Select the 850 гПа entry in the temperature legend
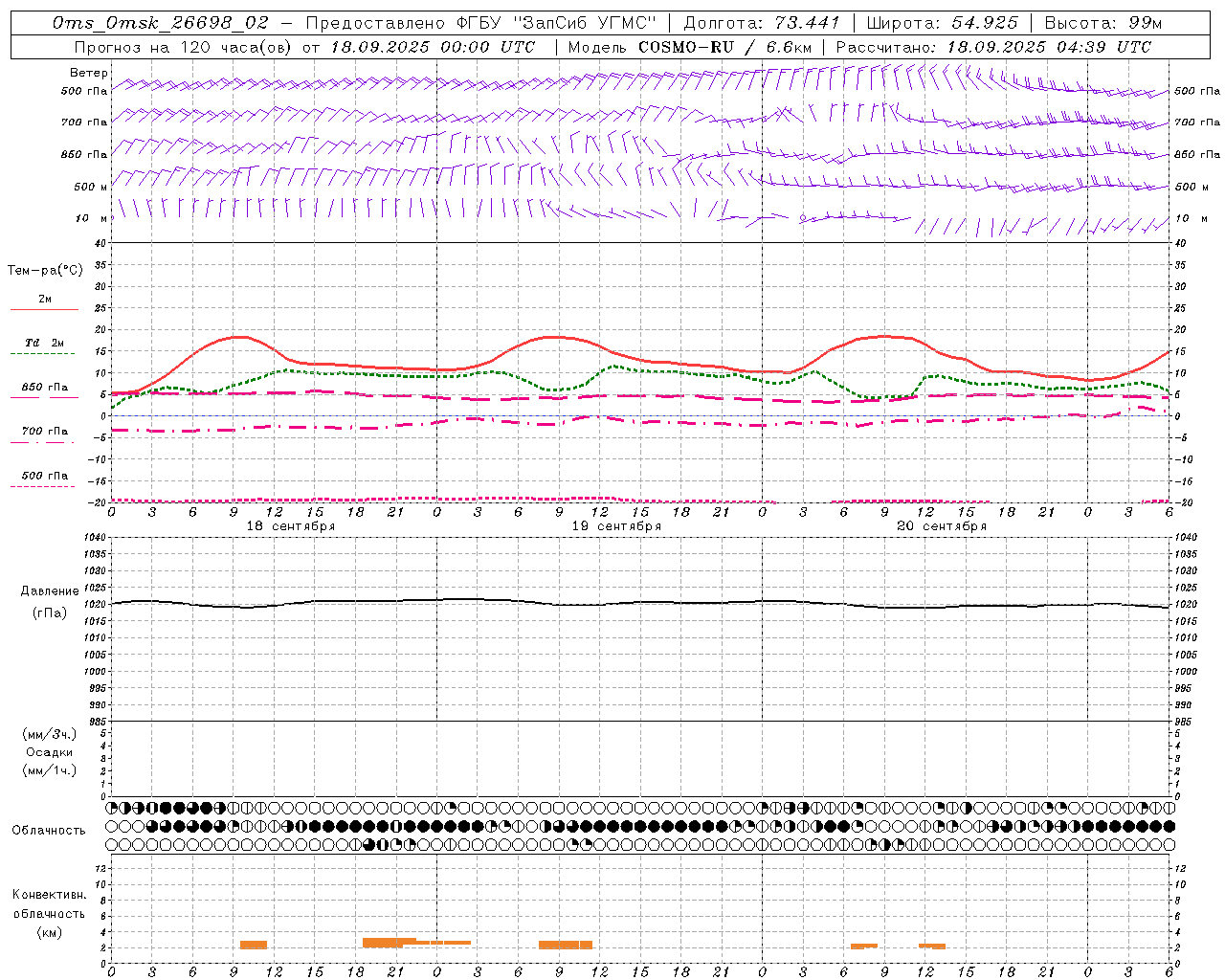Screen dimensions: 1225x980 [x=44, y=388]
